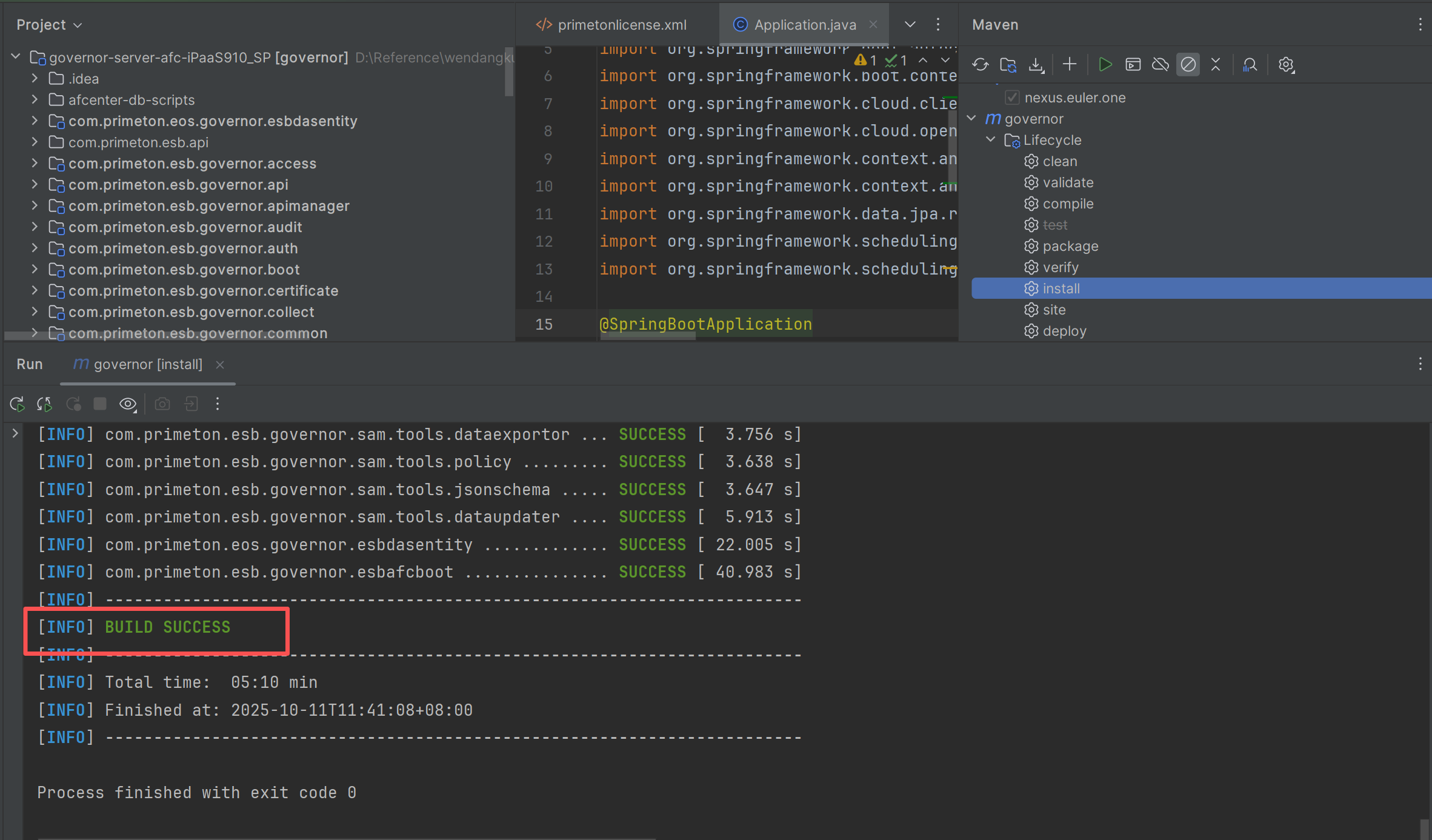Screen dimensions: 1432x840
Task: Toggle the eye view icon in the Run toolbar
Action: click(128, 404)
